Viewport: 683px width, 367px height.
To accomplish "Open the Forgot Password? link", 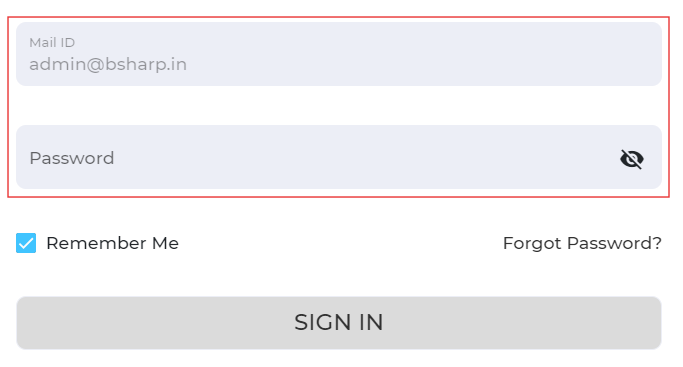I will 582,243.
